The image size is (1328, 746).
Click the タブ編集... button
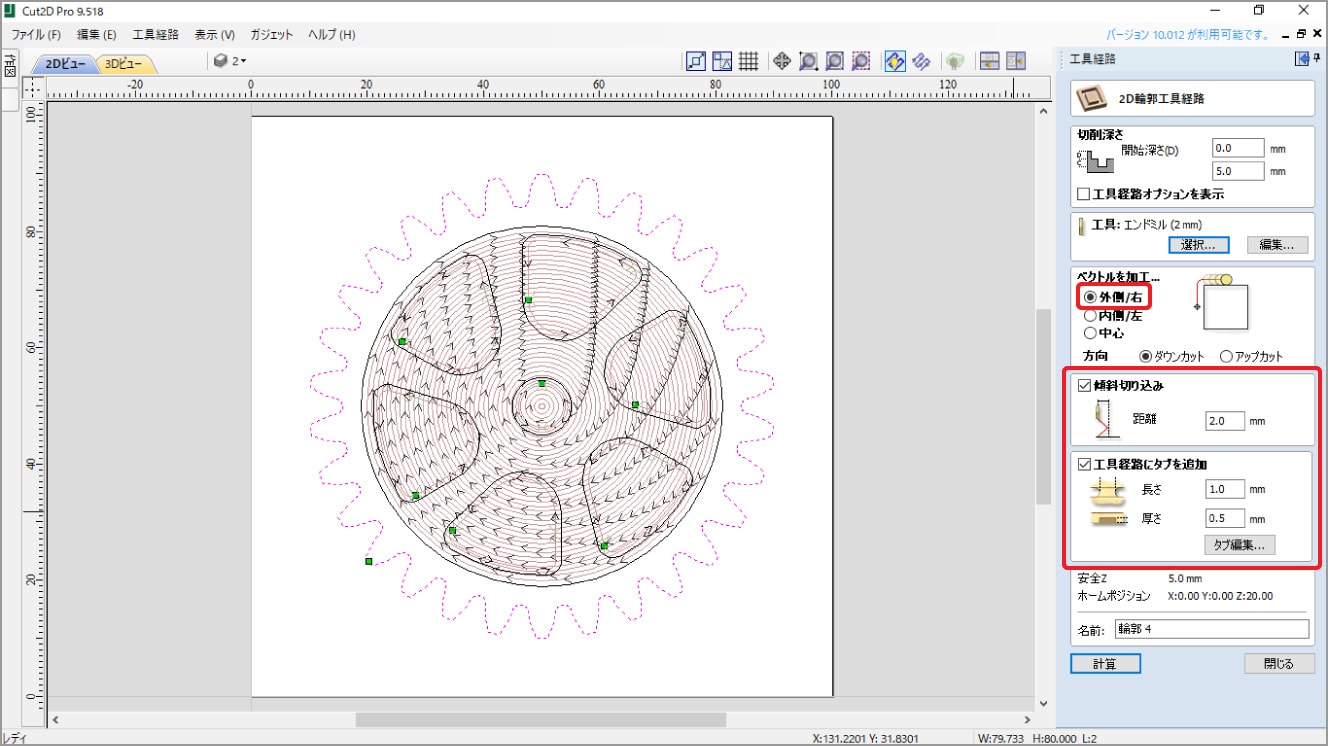[1239, 545]
